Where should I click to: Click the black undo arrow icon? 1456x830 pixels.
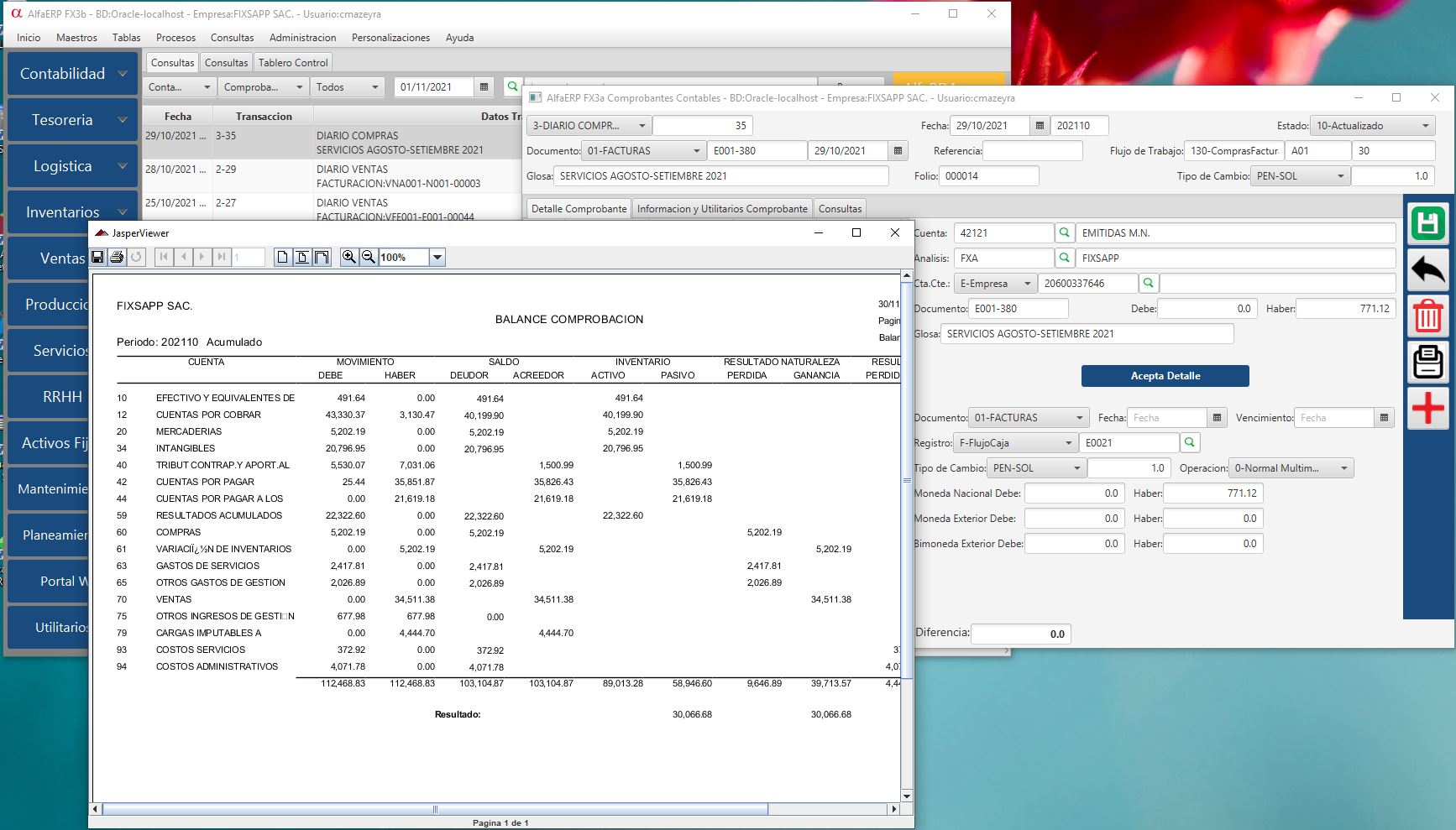1427,270
